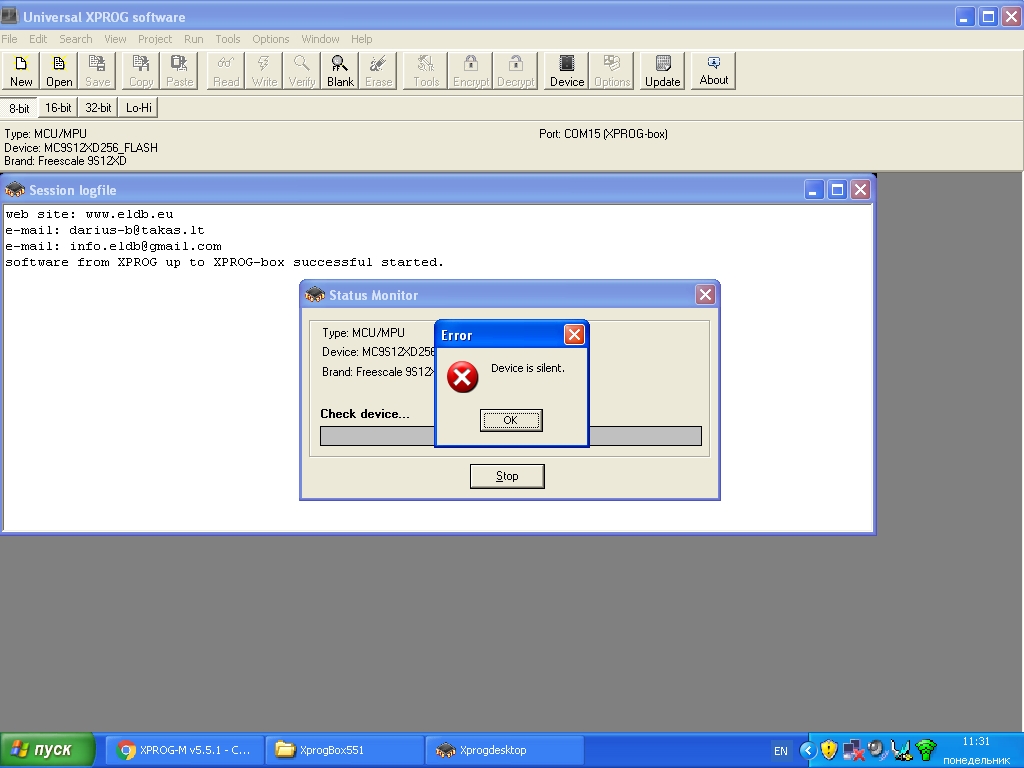1024x768 pixels.
Task: Close the Session logfile window
Action: (x=860, y=190)
